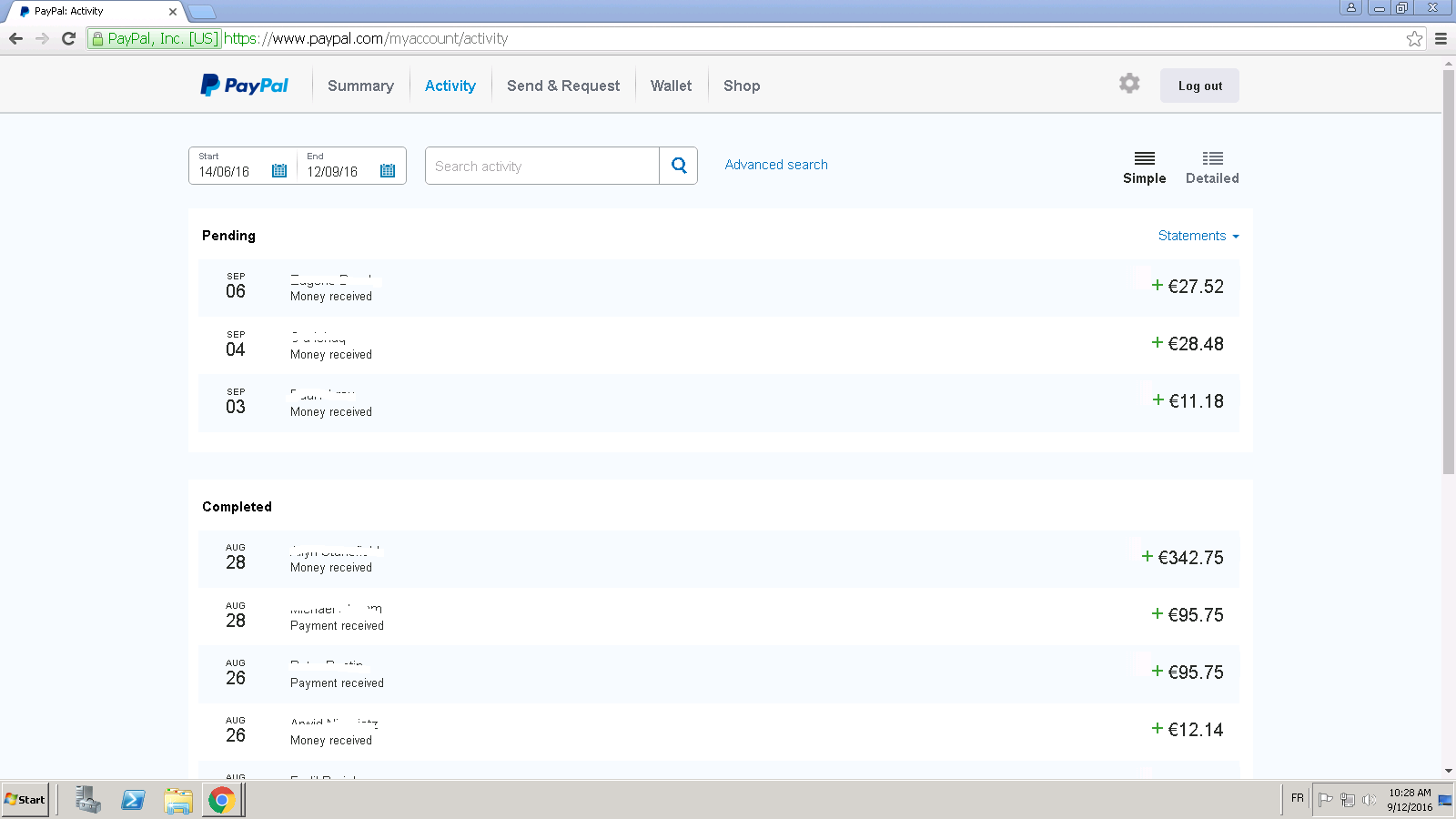
Task: Reload the PayPal page
Action: click(68, 38)
